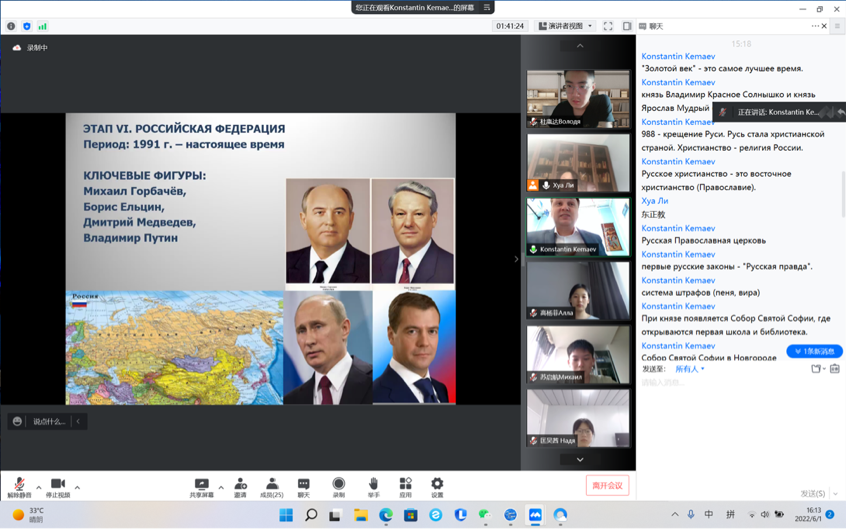Open the chat panel three-dots menu
Viewport: 846px width, 529px height.
[x=815, y=26]
